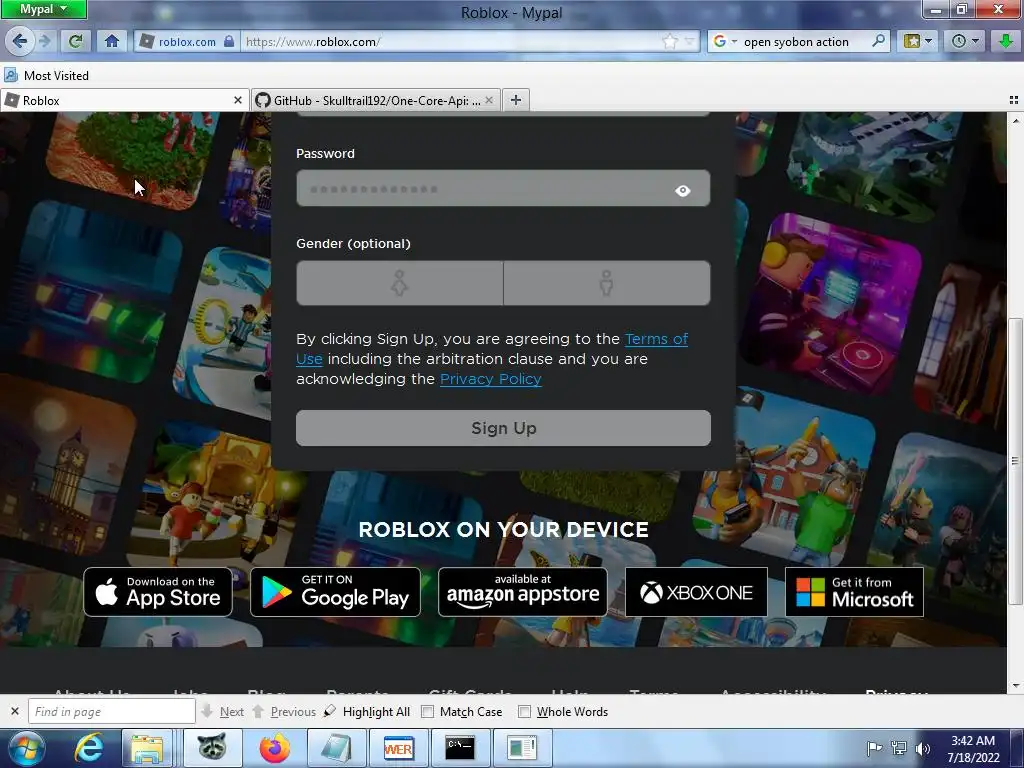Click the page vertical scrollbar thumb

[x=1015, y=460]
